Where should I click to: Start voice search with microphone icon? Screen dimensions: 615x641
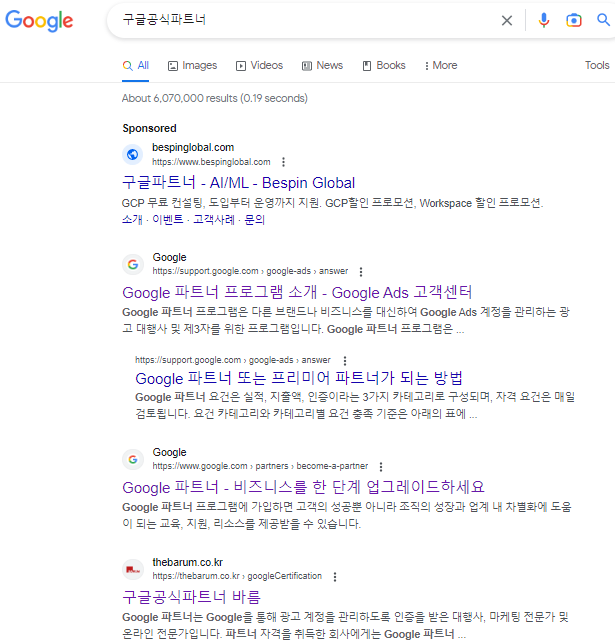coord(543,20)
